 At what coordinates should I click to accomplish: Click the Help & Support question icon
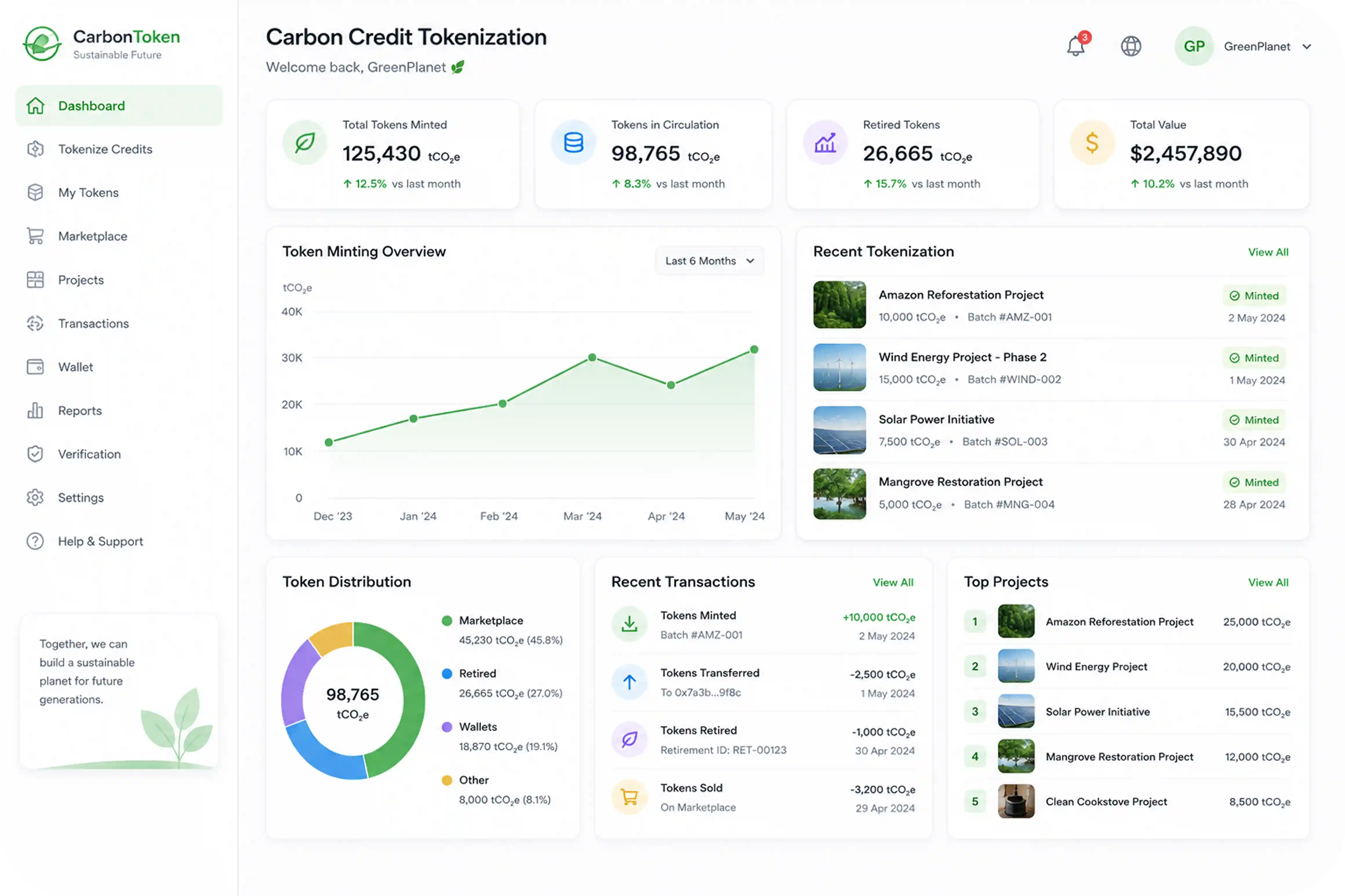pyautogui.click(x=35, y=541)
